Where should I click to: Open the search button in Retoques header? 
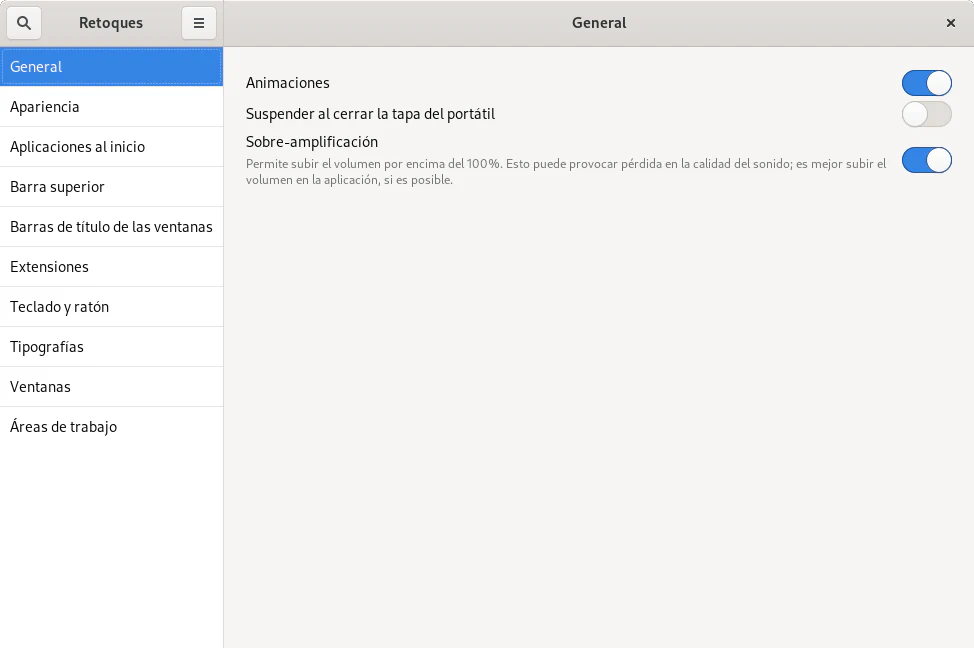click(x=24, y=23)
